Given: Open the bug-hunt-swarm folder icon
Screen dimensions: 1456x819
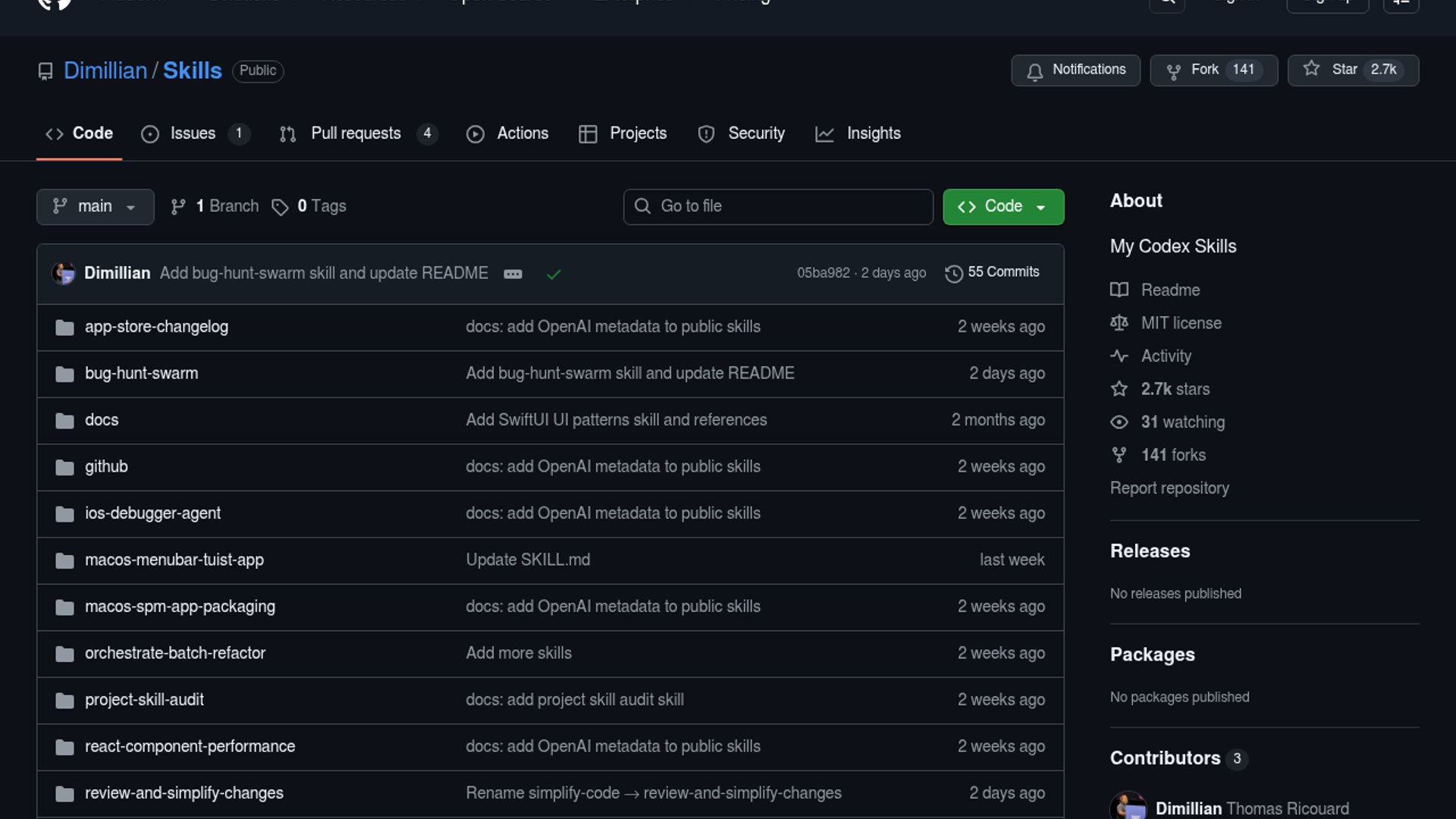Looking at the screenshot, I should coord(64,374).
